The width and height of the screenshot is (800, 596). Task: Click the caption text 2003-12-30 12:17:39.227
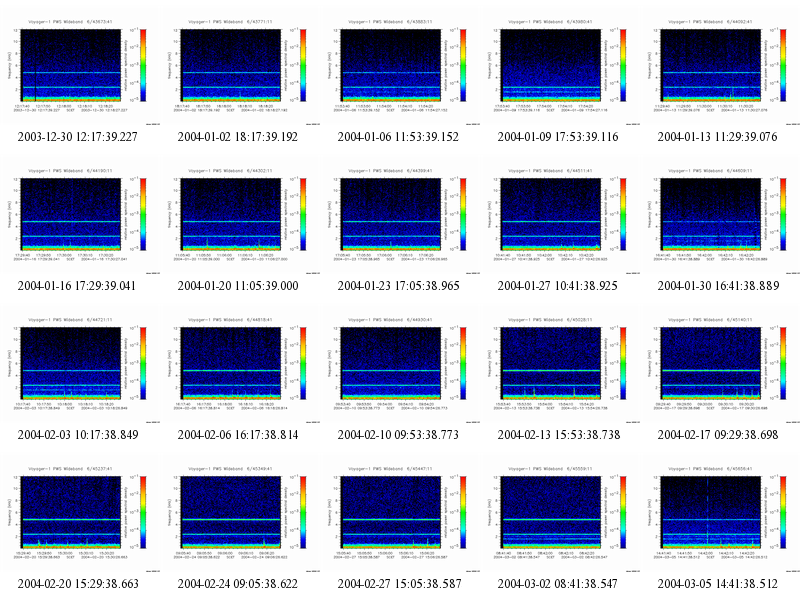coord(78,137)
